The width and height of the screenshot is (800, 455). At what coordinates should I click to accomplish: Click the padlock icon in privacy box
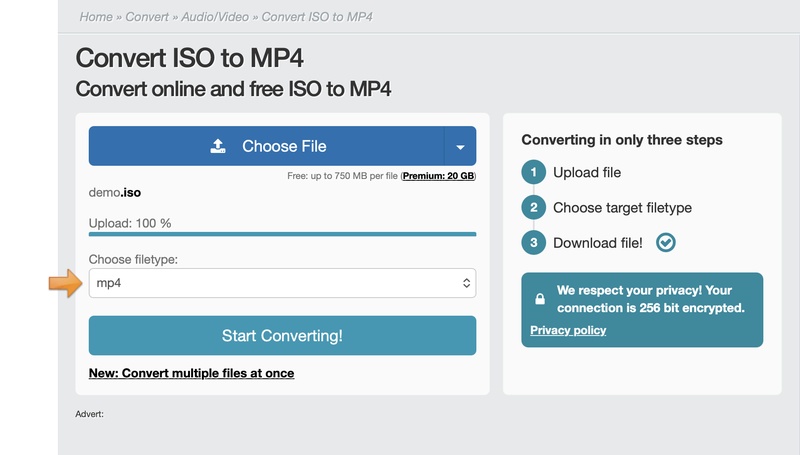coord(540,299)
